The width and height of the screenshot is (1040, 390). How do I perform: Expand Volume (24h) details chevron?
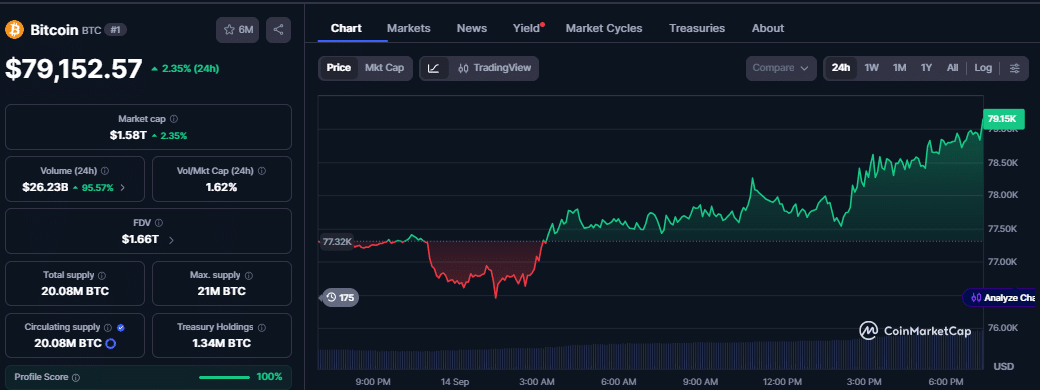122,188
